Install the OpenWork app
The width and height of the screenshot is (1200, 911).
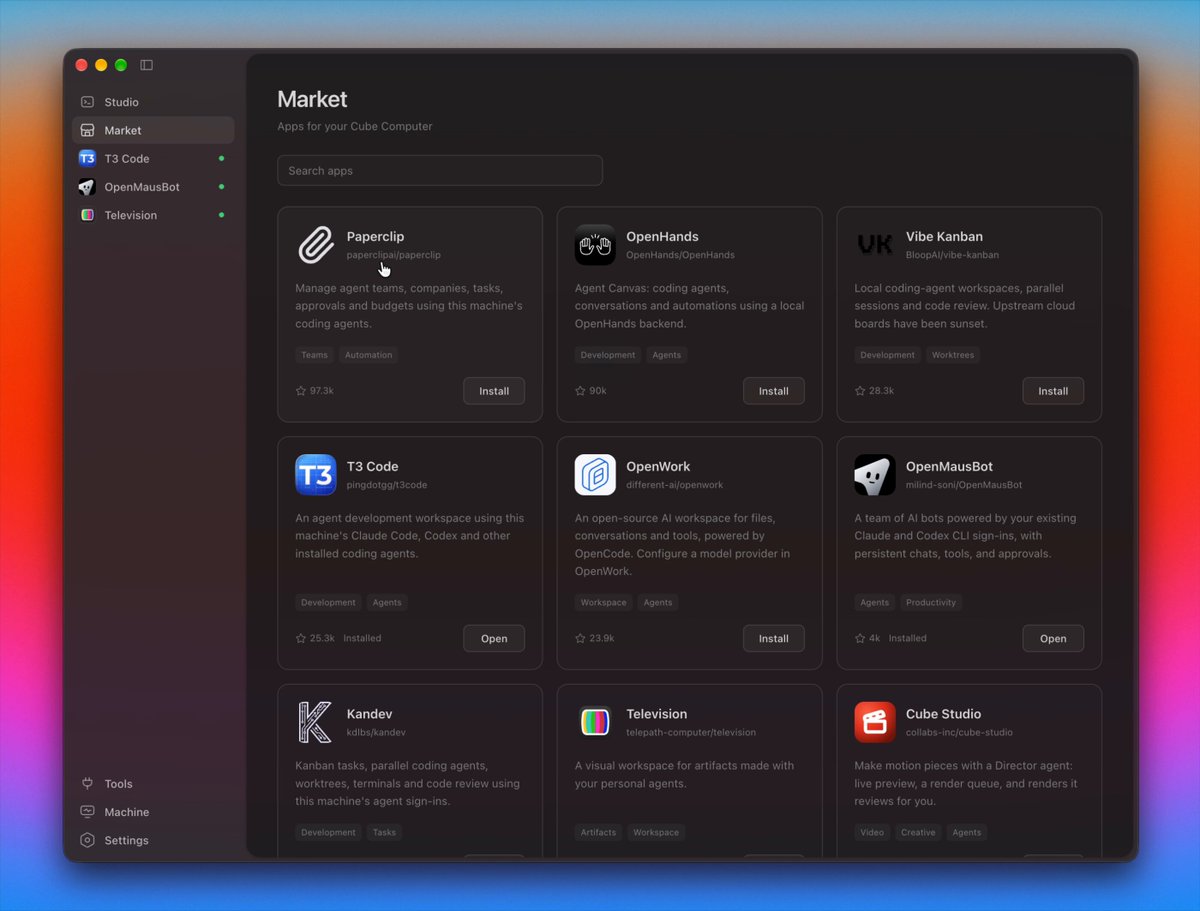[773, 638]
